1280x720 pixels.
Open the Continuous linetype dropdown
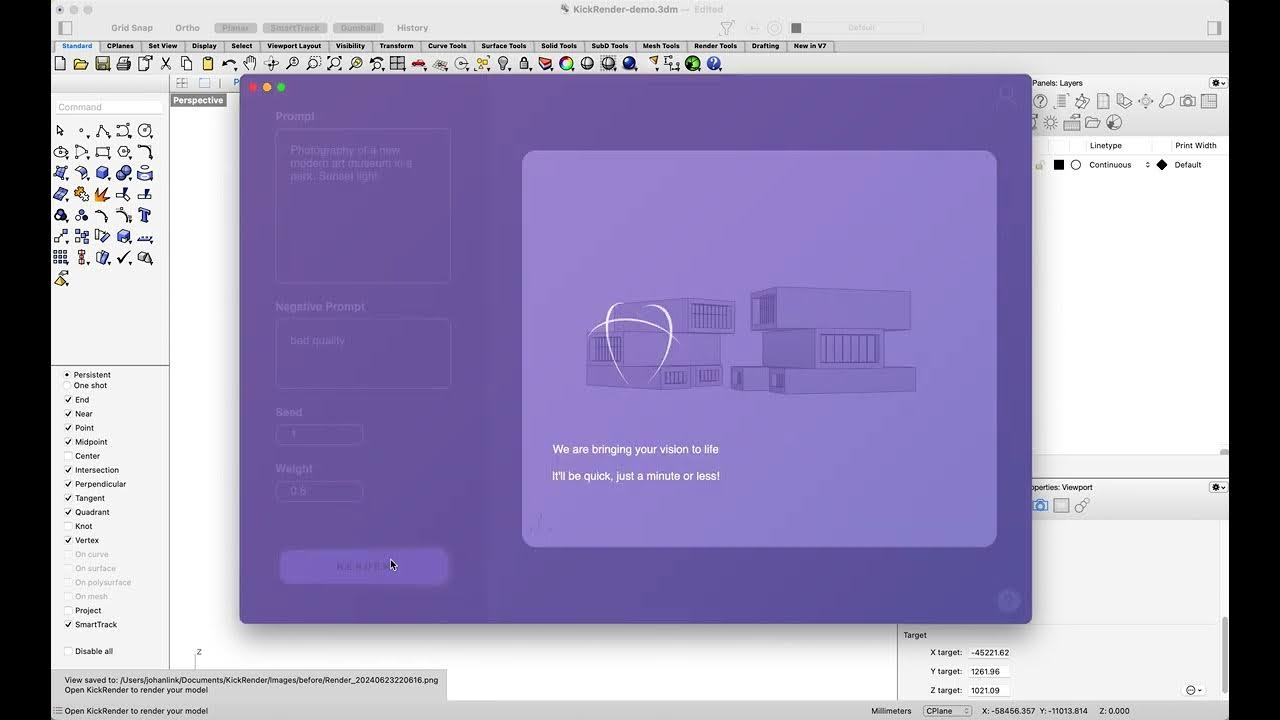point(1117,165)
